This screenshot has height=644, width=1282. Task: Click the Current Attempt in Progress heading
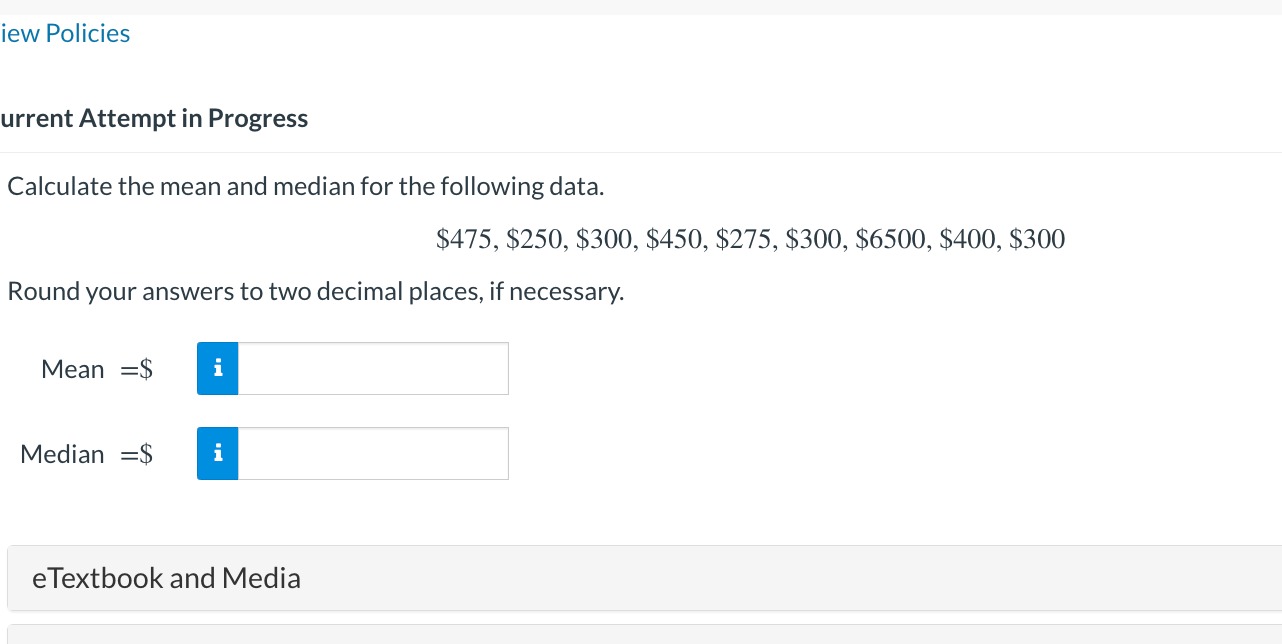tap(154, 119)
